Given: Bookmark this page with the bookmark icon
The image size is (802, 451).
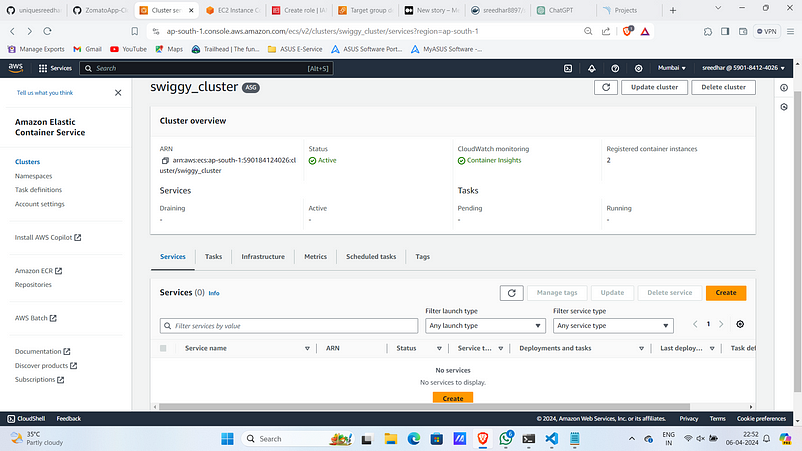Looking at the screenshot, I should click(x=135, y=31).
